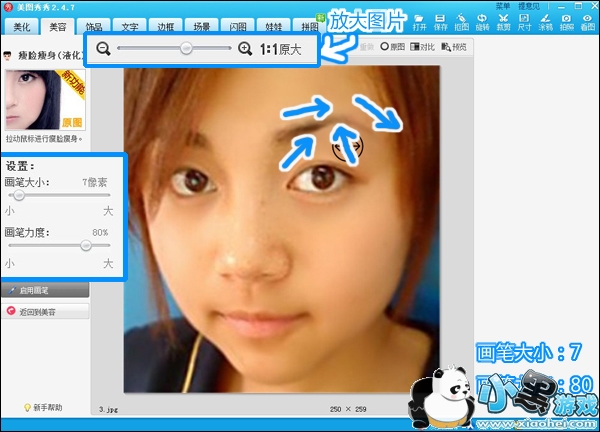Switch to the 边框 tab
This screenshot has width=600, height=432.
(x=166, y=26)
